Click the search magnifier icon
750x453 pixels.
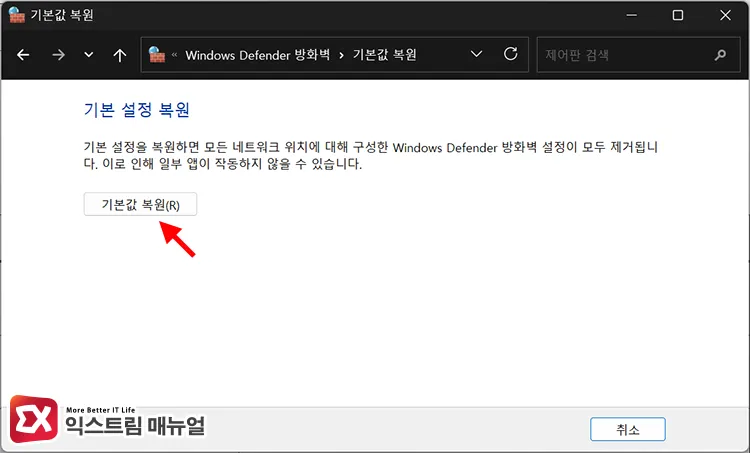tap(720, 55)
